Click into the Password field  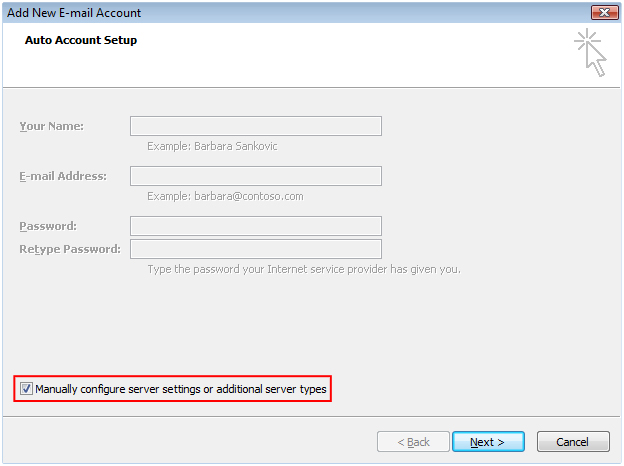pyautogui.click(x=256, y=226)
